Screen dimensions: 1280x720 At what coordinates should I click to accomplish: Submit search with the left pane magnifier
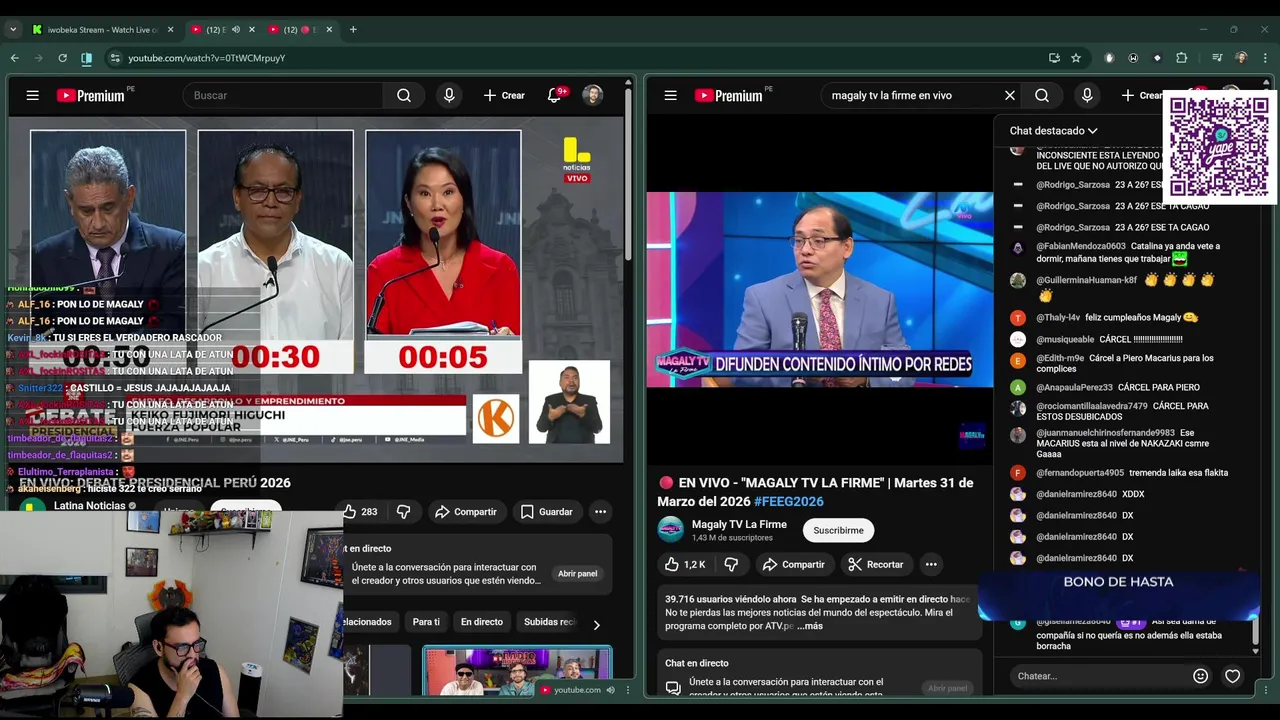pyautogui.click(x=404, y=95)
